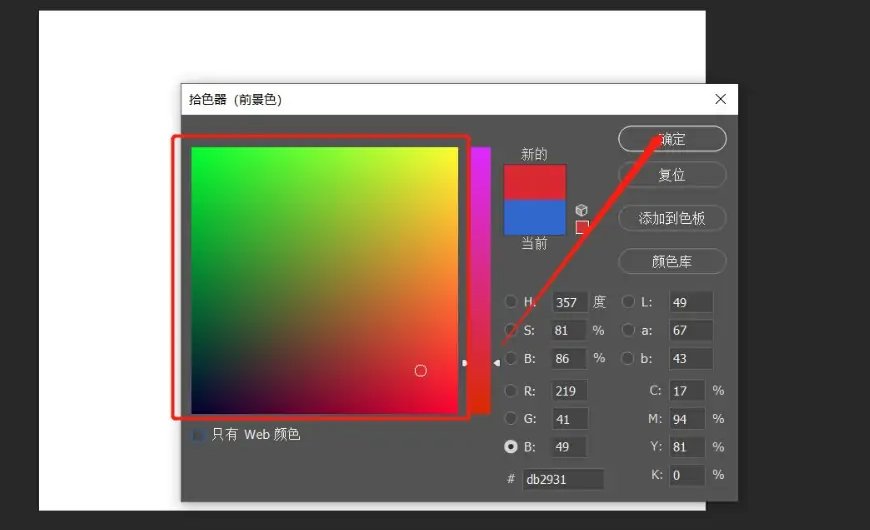Viewport: 870px width, 530px height.
Task: Select the Lab a radio button
Action: (628, 330)
